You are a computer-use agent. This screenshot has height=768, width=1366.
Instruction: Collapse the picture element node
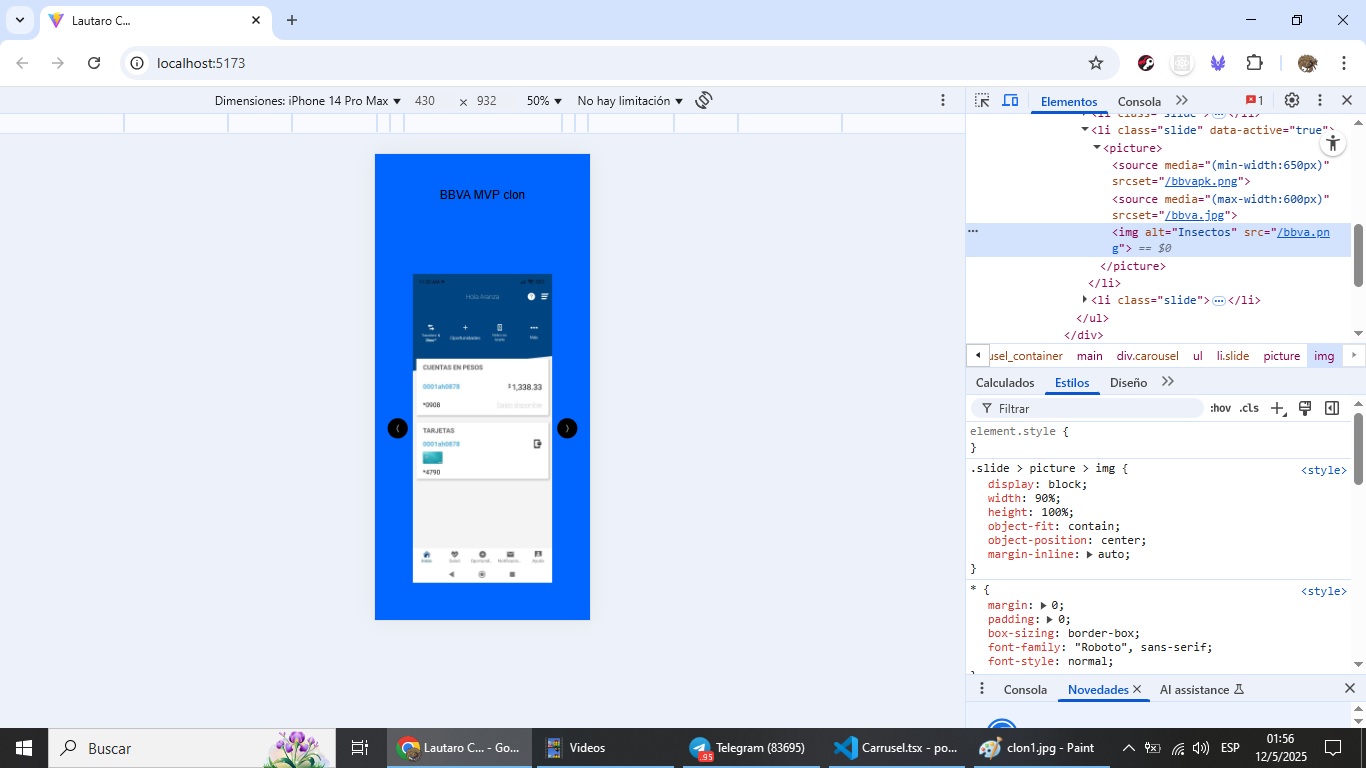click(x=1097, y=148)
